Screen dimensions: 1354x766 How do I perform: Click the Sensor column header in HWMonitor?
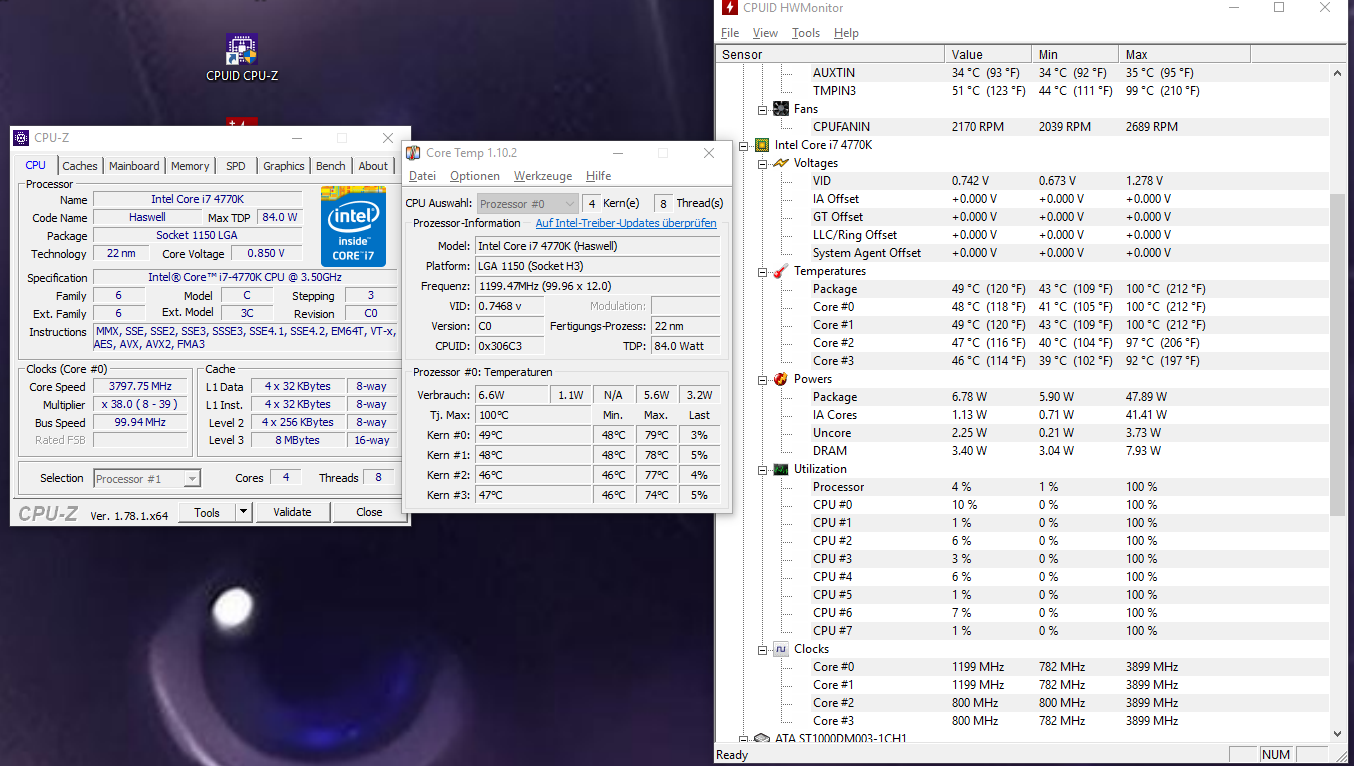(x=830, y=54)
